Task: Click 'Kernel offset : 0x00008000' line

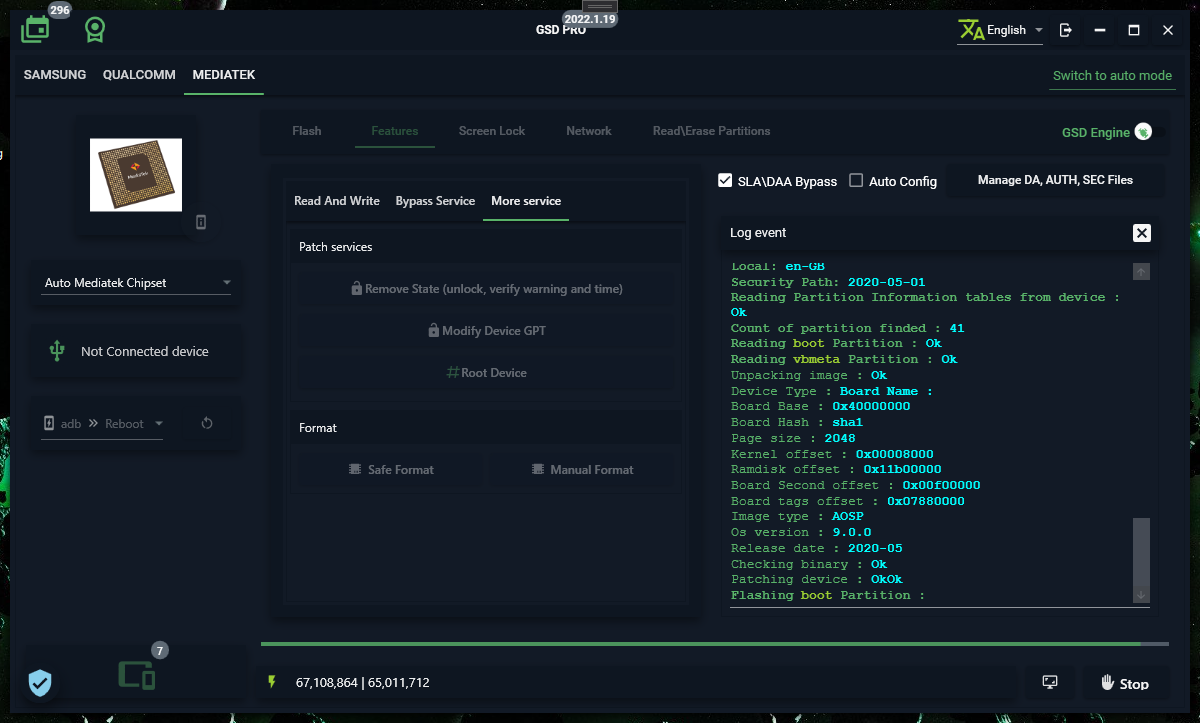Action: click(832, 454)
